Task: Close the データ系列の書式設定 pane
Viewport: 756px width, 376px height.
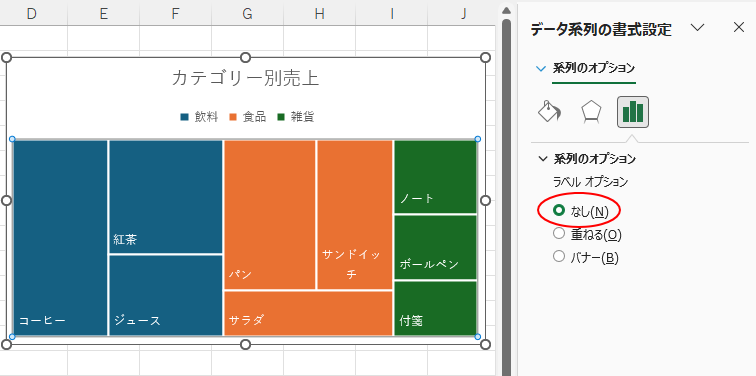Action: [739, 27]
